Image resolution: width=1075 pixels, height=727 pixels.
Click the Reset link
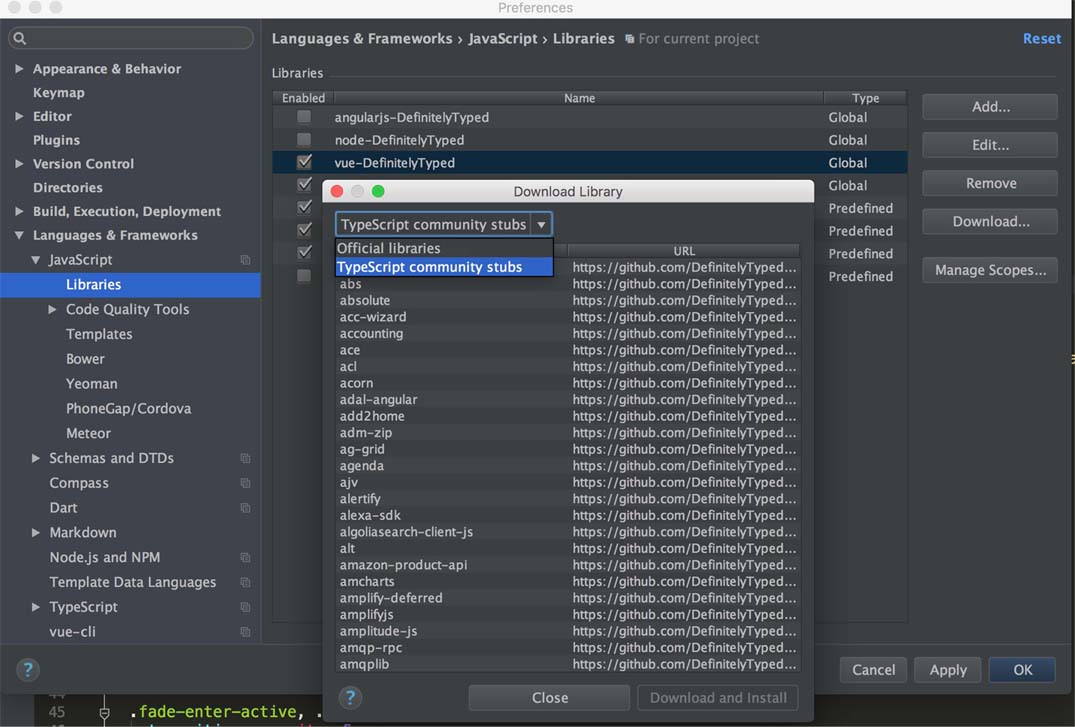tap(1041, 38)
